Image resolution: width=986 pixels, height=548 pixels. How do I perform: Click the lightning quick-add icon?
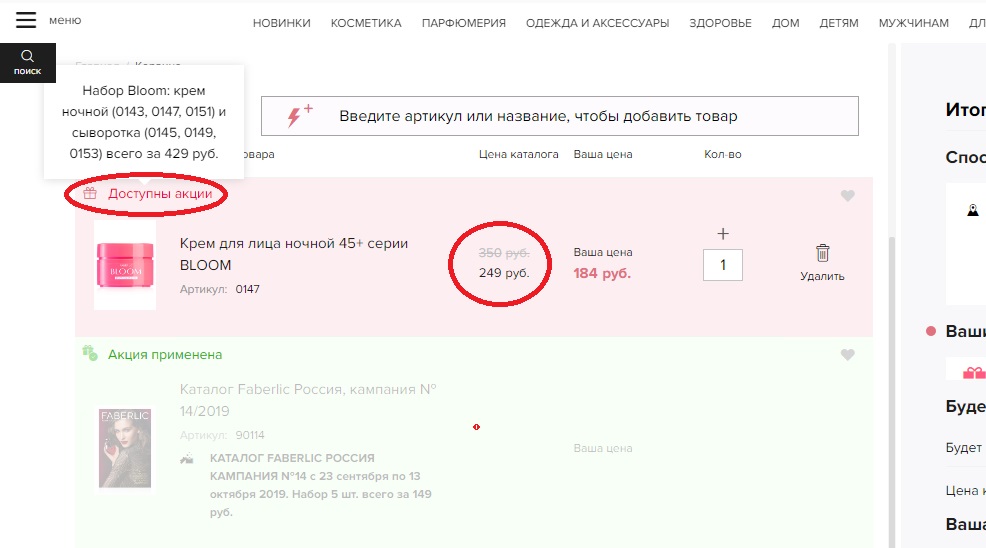(299, 116)
